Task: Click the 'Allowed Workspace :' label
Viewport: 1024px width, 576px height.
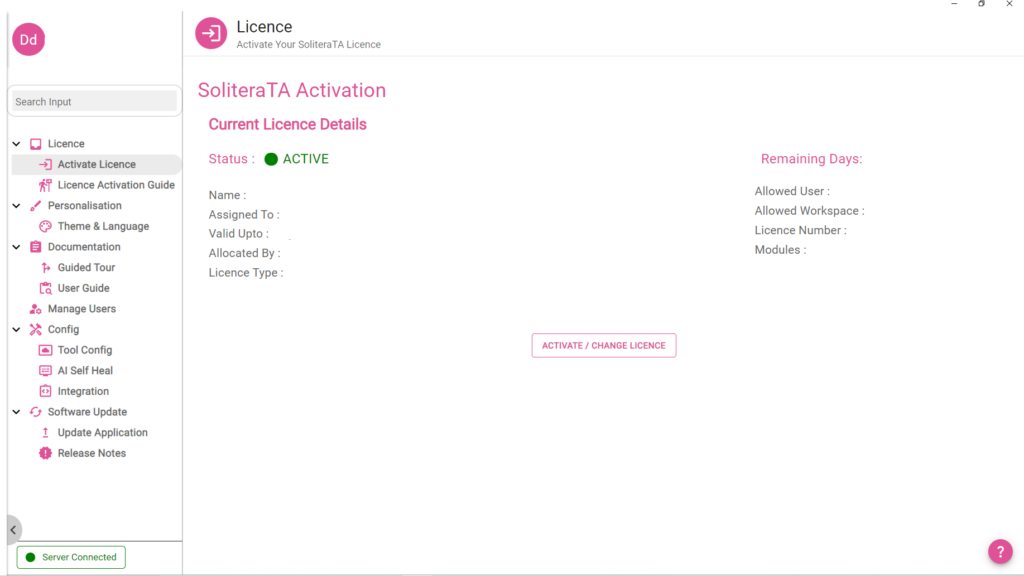Action: (x=809, y=211)
